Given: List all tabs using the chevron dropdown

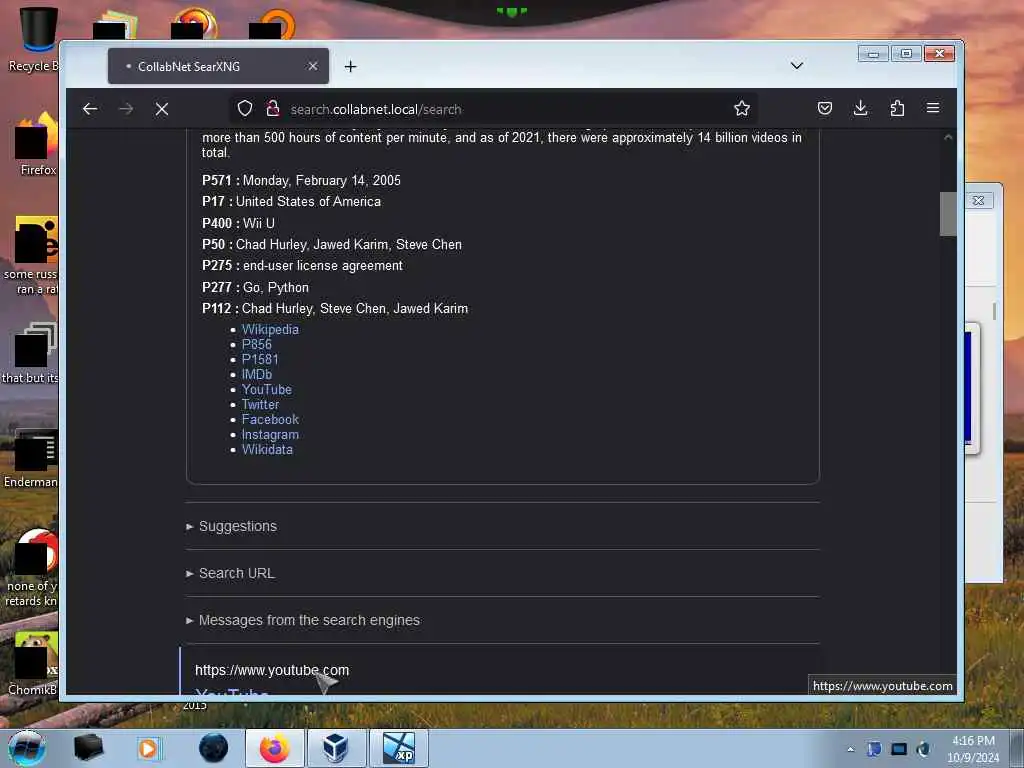Looking at the screenshot, I should [x=797, y=66].
